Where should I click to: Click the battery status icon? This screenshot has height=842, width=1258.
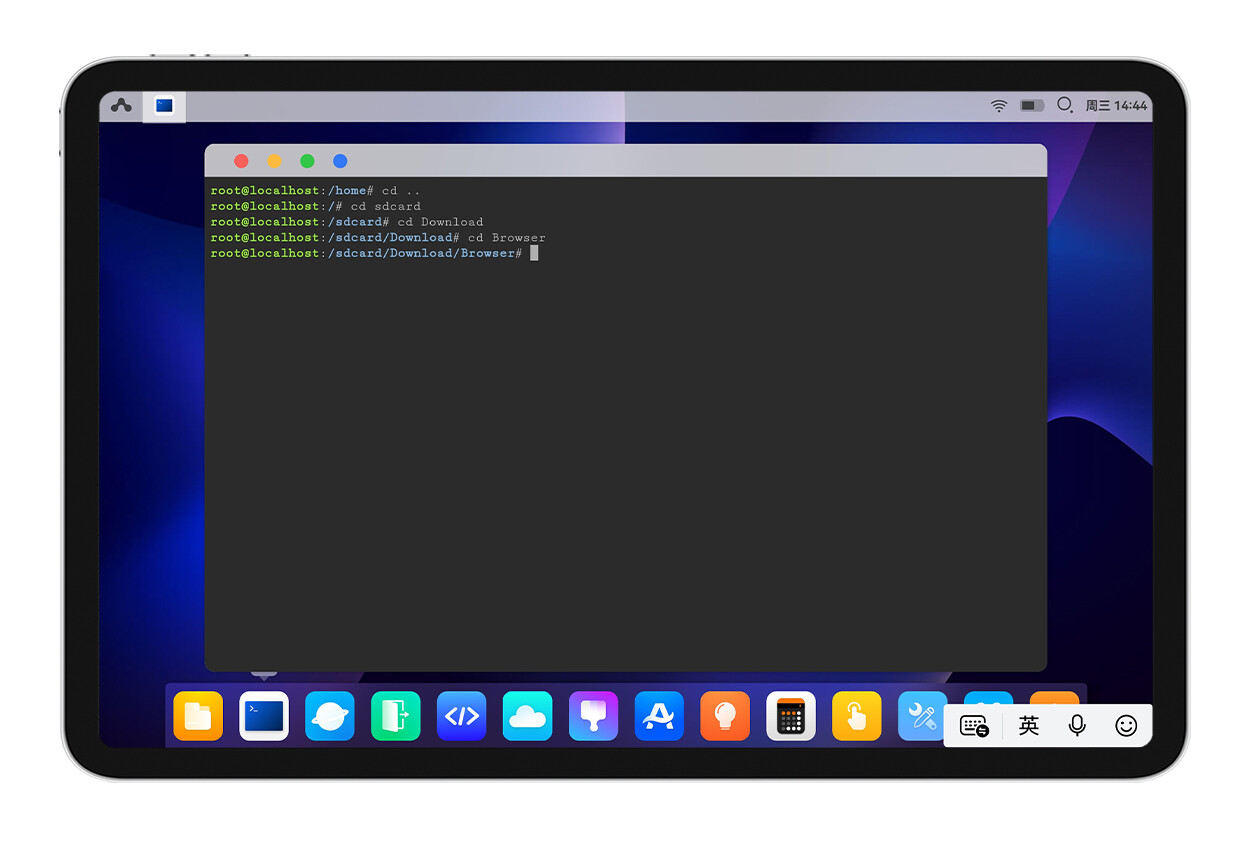pos(1032,105)
